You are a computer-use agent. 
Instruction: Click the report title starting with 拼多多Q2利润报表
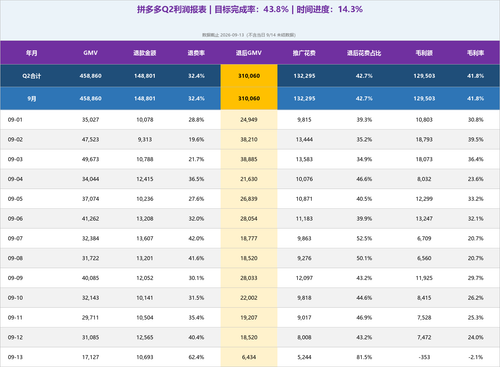[x=250, y=9]
